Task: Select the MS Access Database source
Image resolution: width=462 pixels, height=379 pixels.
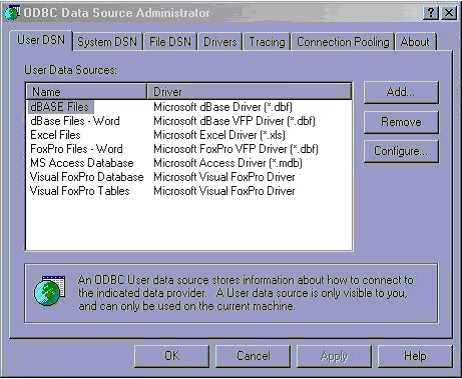Action: coord(82,163)
